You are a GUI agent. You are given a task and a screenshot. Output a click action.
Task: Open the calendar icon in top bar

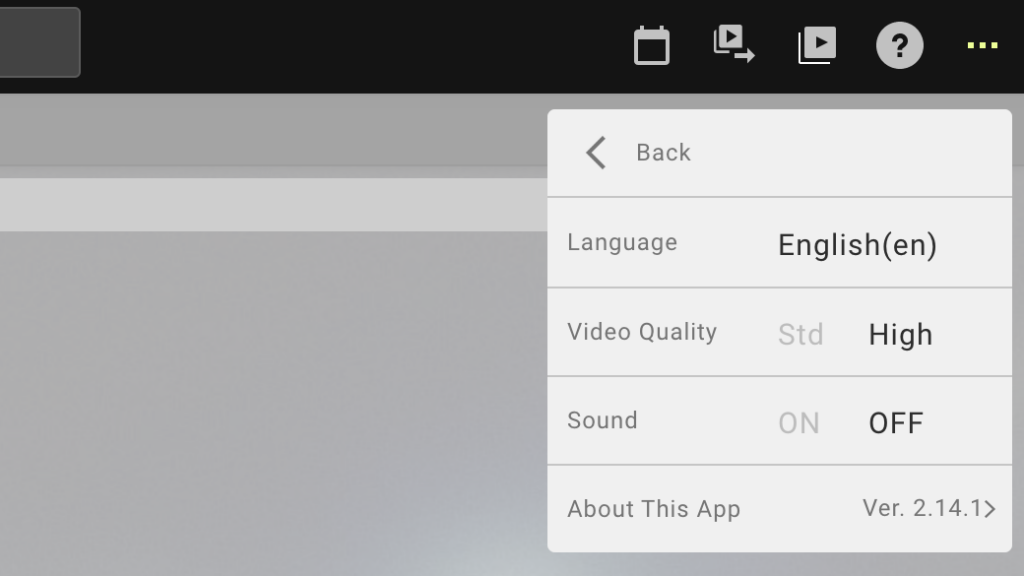point(651,46)
